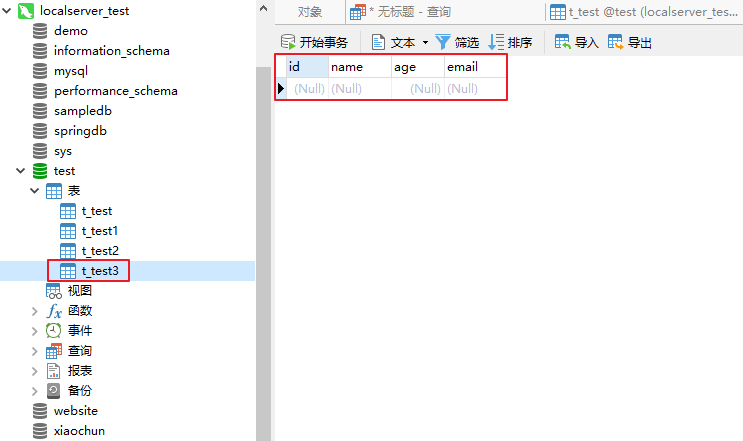
Task: Select the t_test2 table icon
Action: click(x=68, y=251)
